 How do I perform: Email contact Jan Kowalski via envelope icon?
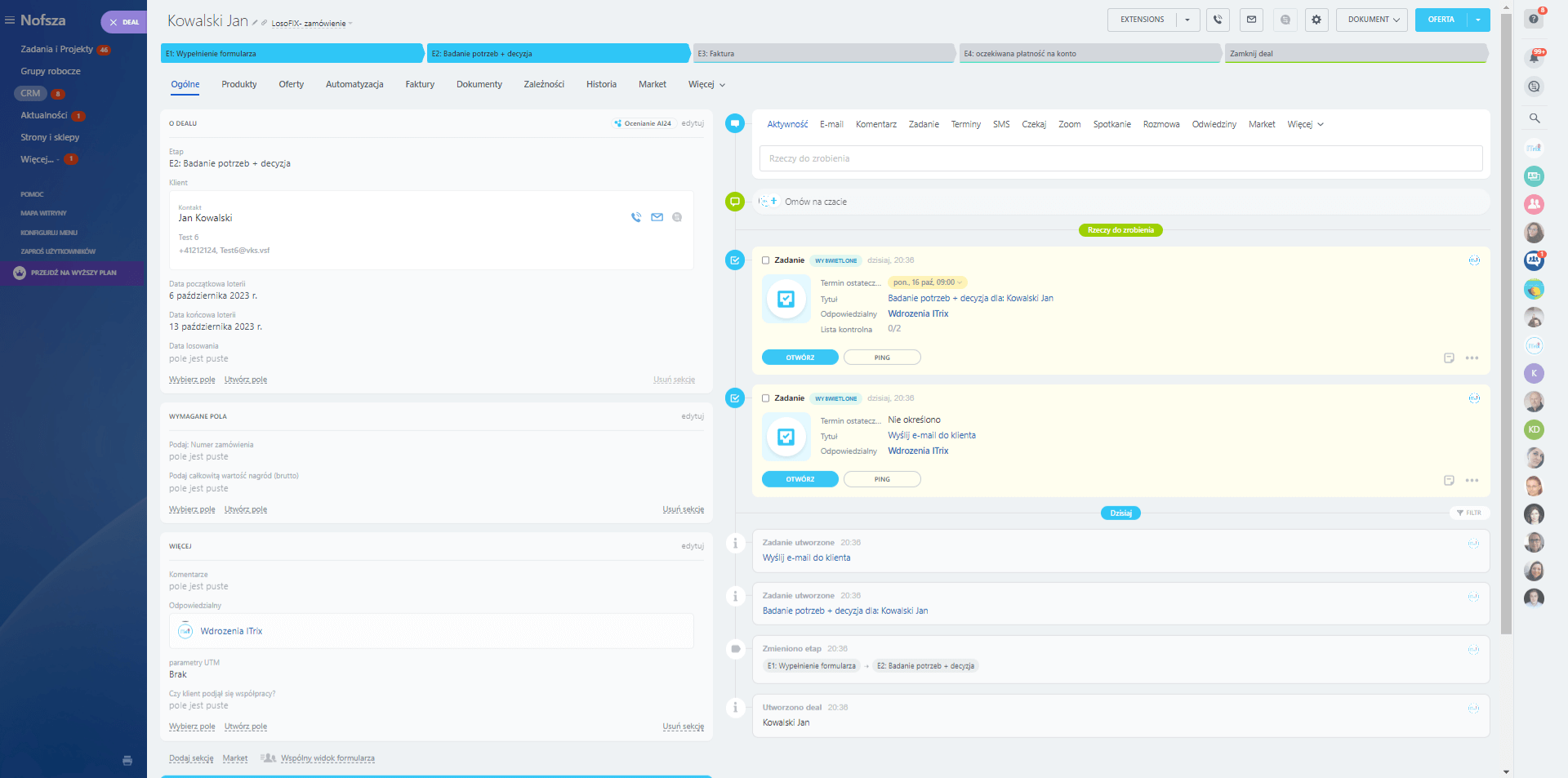tap(657, 217)
